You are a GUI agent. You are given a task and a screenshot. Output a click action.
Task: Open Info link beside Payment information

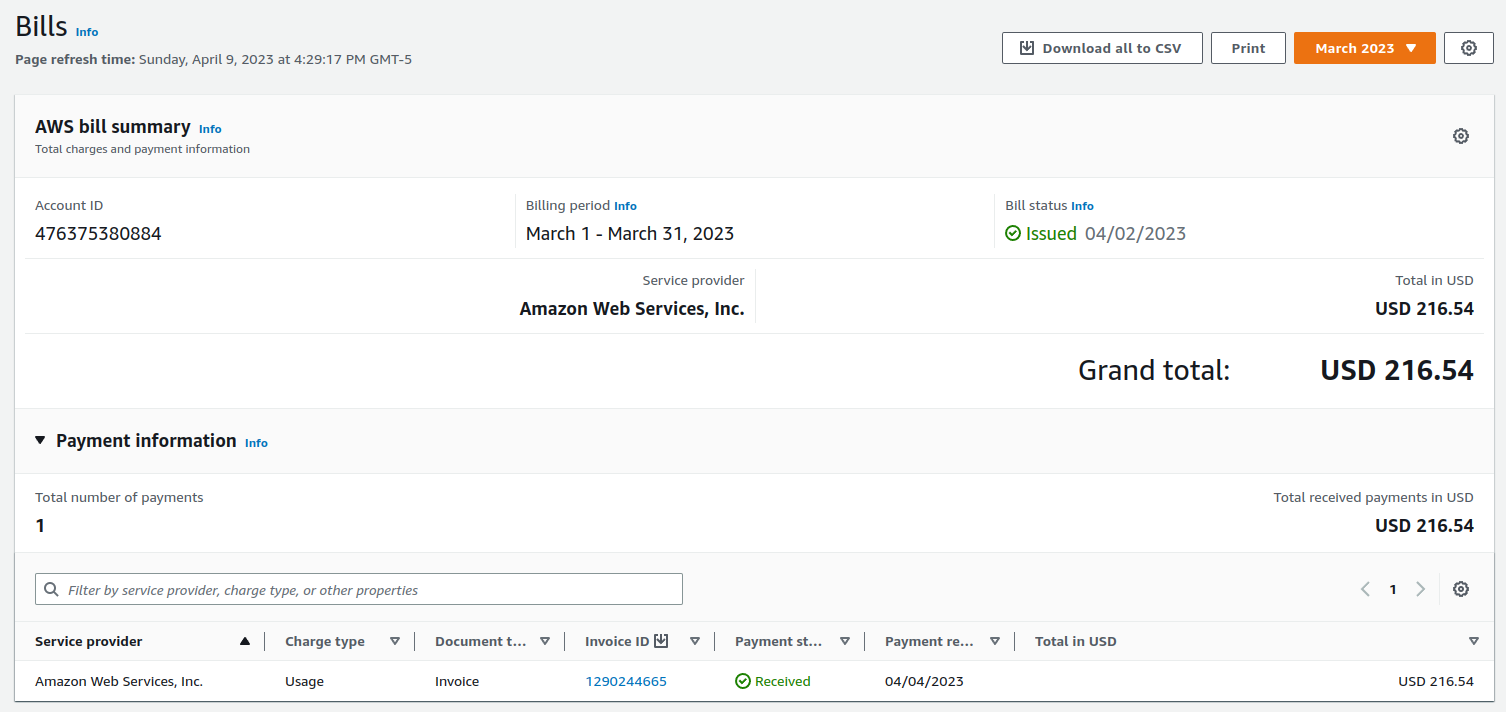pyautogui.click(x=256, y=443)
